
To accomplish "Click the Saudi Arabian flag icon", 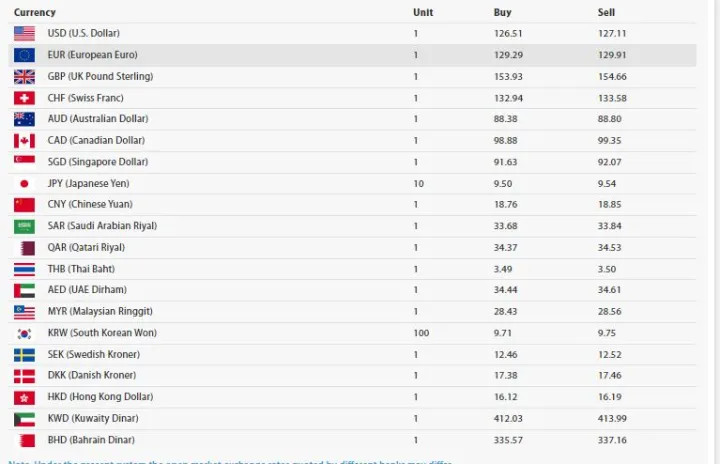I will pyautogui.click(x=24, y=226).
